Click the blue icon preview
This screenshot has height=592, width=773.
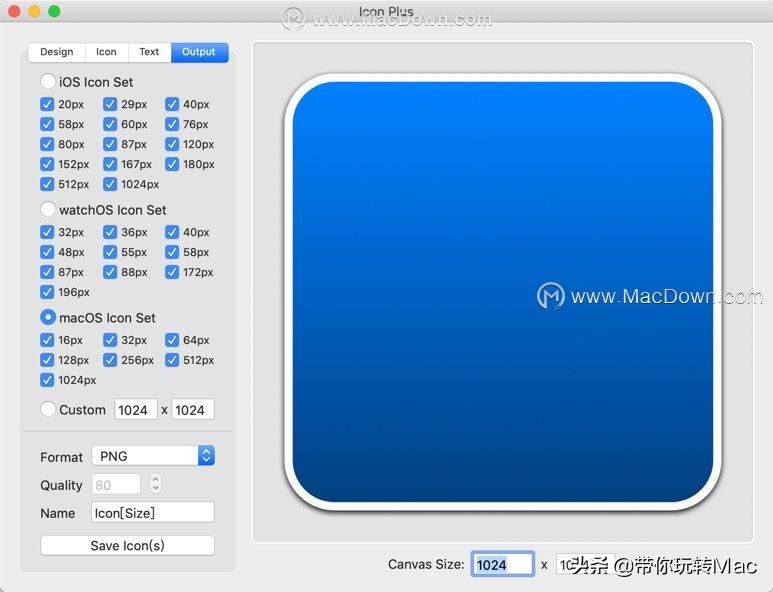click(503, 292)
